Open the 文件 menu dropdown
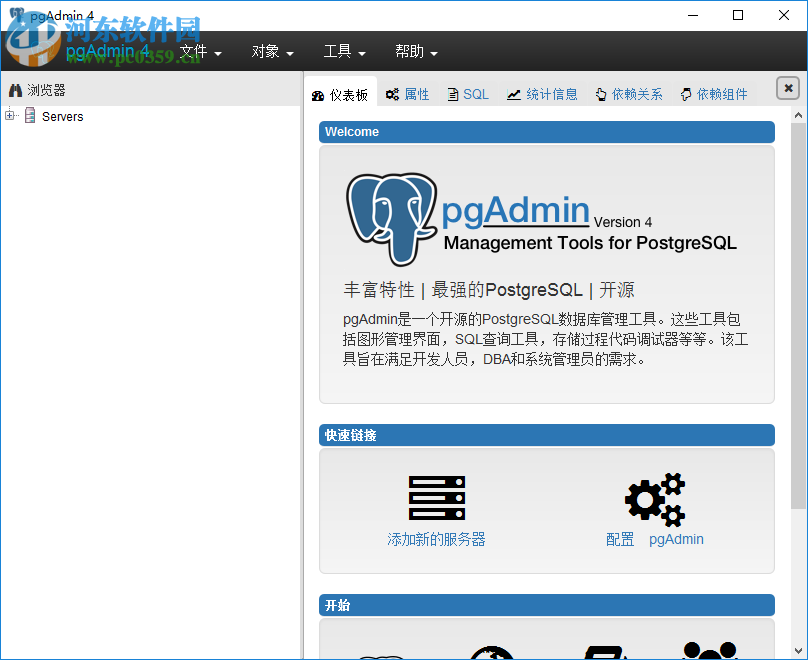The width and height of the screenshot is (808, 660). pyautogui.click(x=200, y=51)
